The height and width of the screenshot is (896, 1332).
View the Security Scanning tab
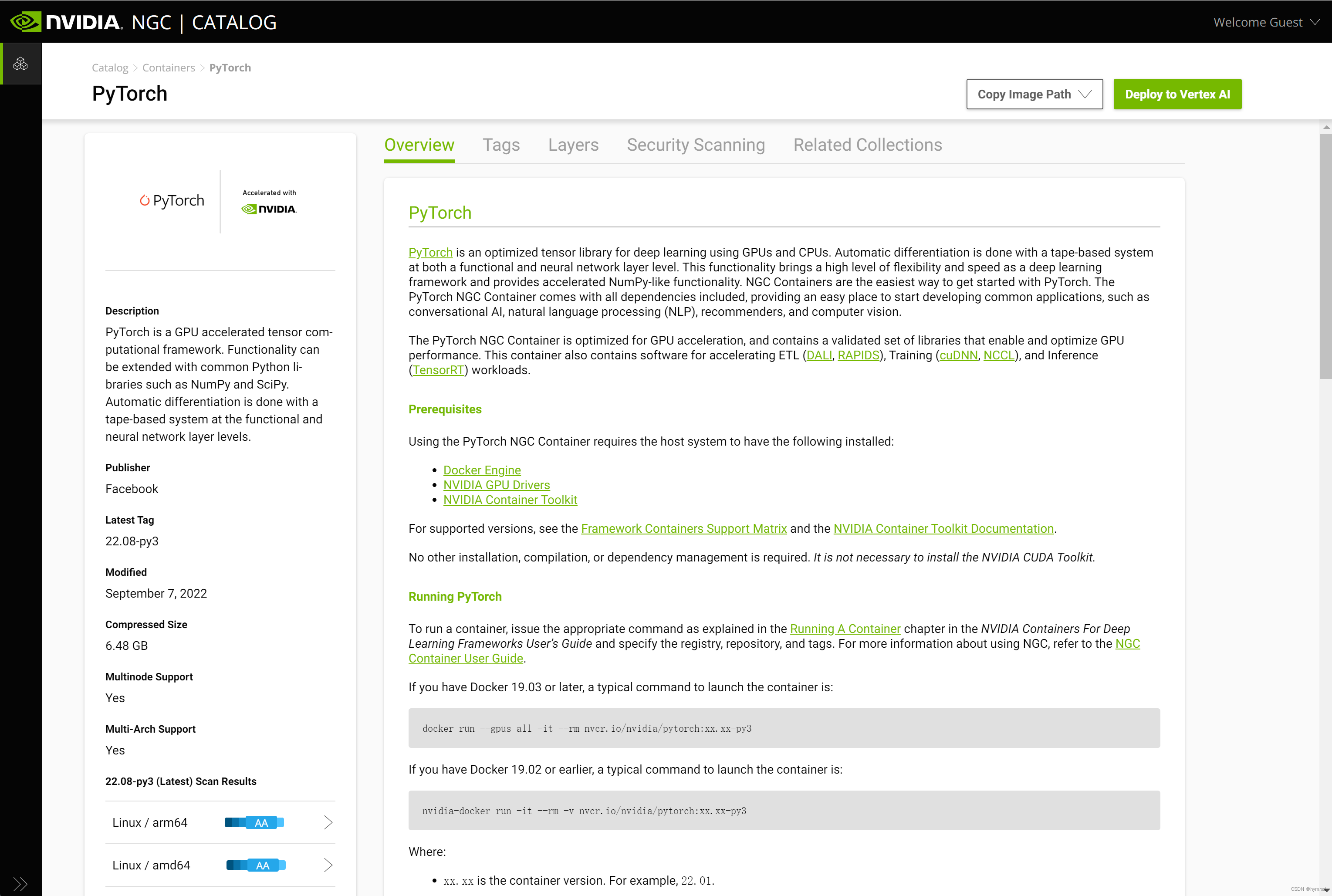[x=696, y=145]
